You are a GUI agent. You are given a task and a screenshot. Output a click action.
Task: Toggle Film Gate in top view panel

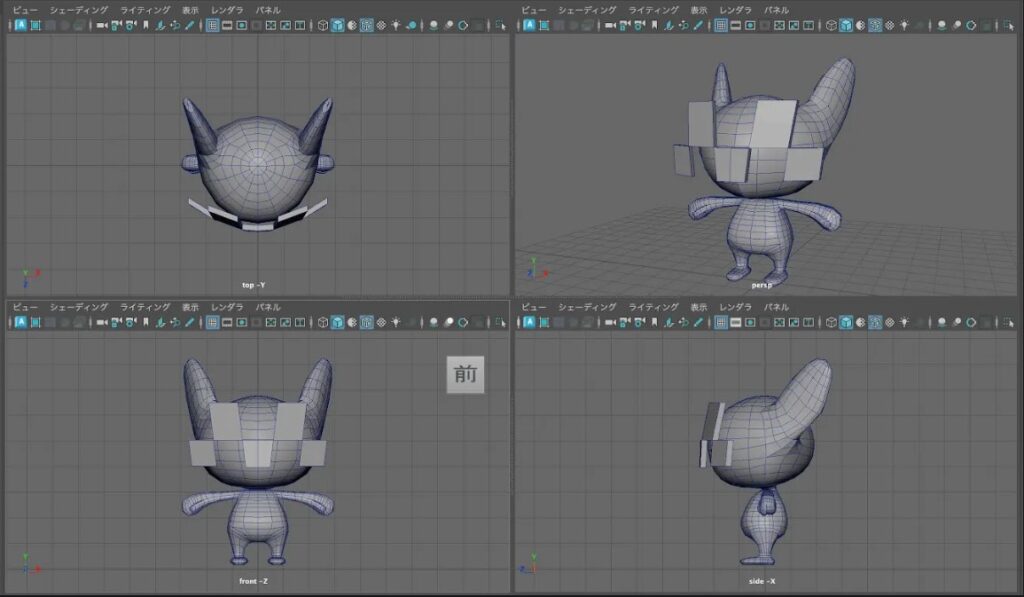[227, 25]
